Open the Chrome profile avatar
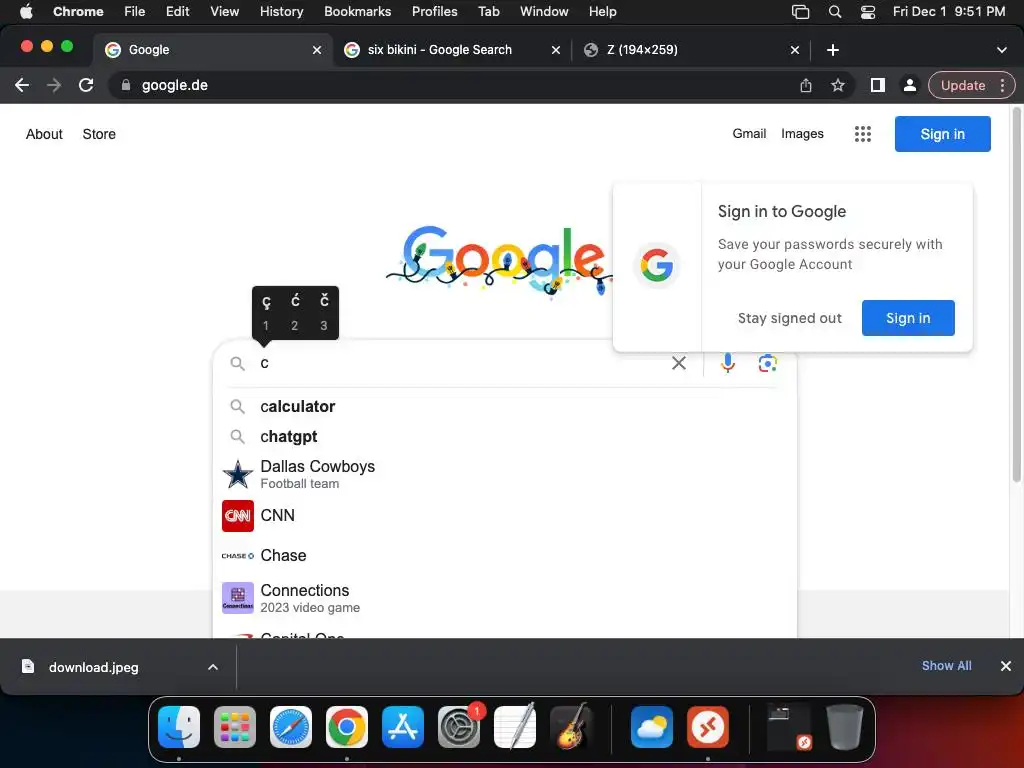Image resolution: width=1024 pixels, height=768 pixels. [909, 85]
